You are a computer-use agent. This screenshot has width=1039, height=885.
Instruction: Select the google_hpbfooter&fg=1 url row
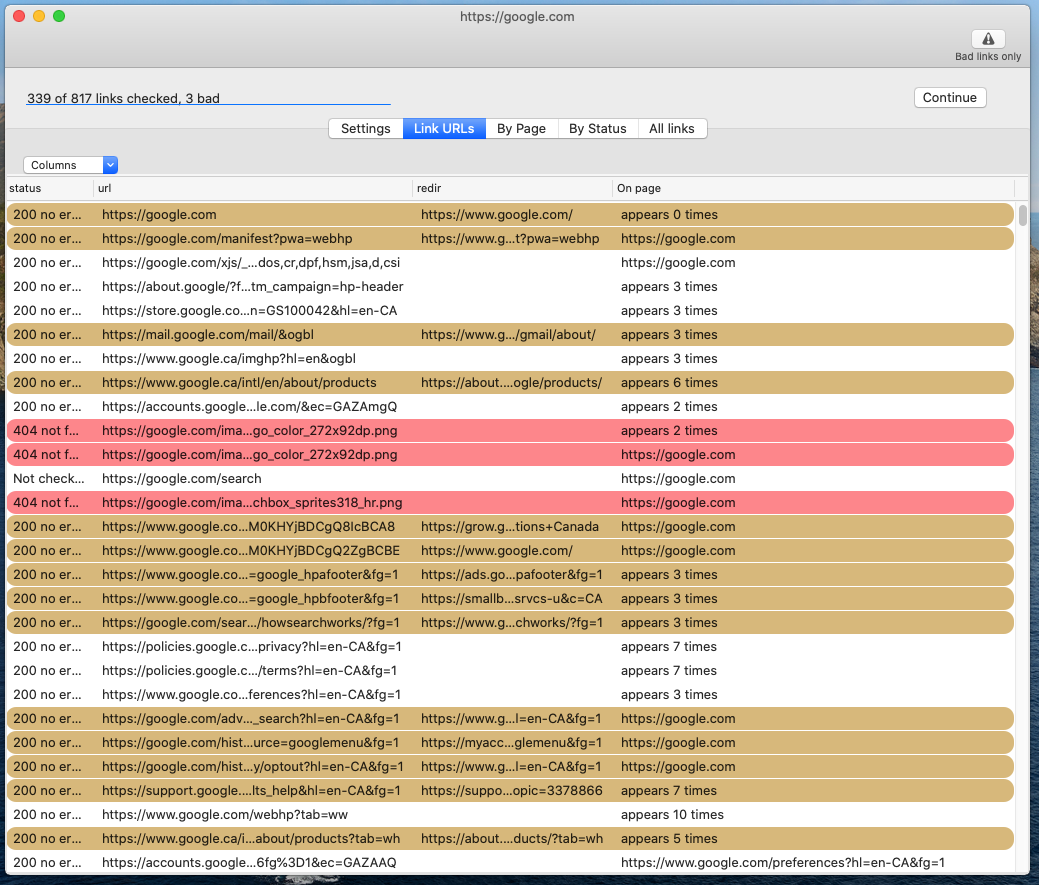[x=510, y=599]
